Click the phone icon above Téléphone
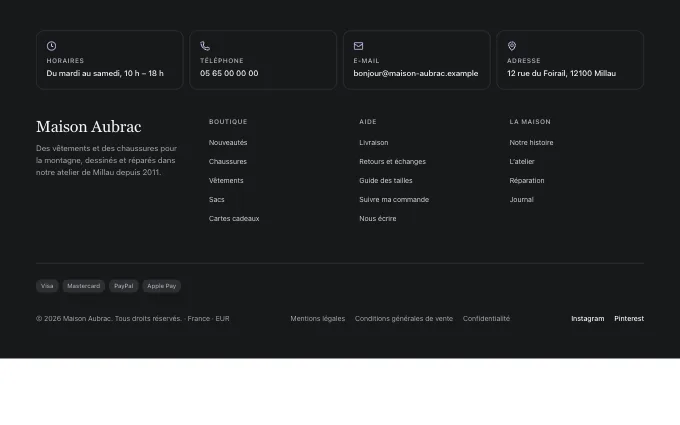 [205, 46]
